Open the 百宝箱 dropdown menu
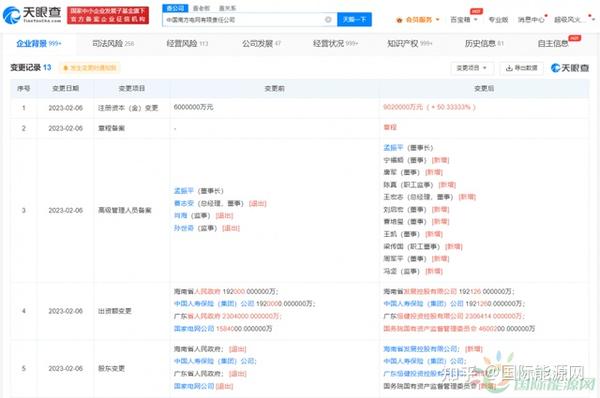 pos(464,20)
